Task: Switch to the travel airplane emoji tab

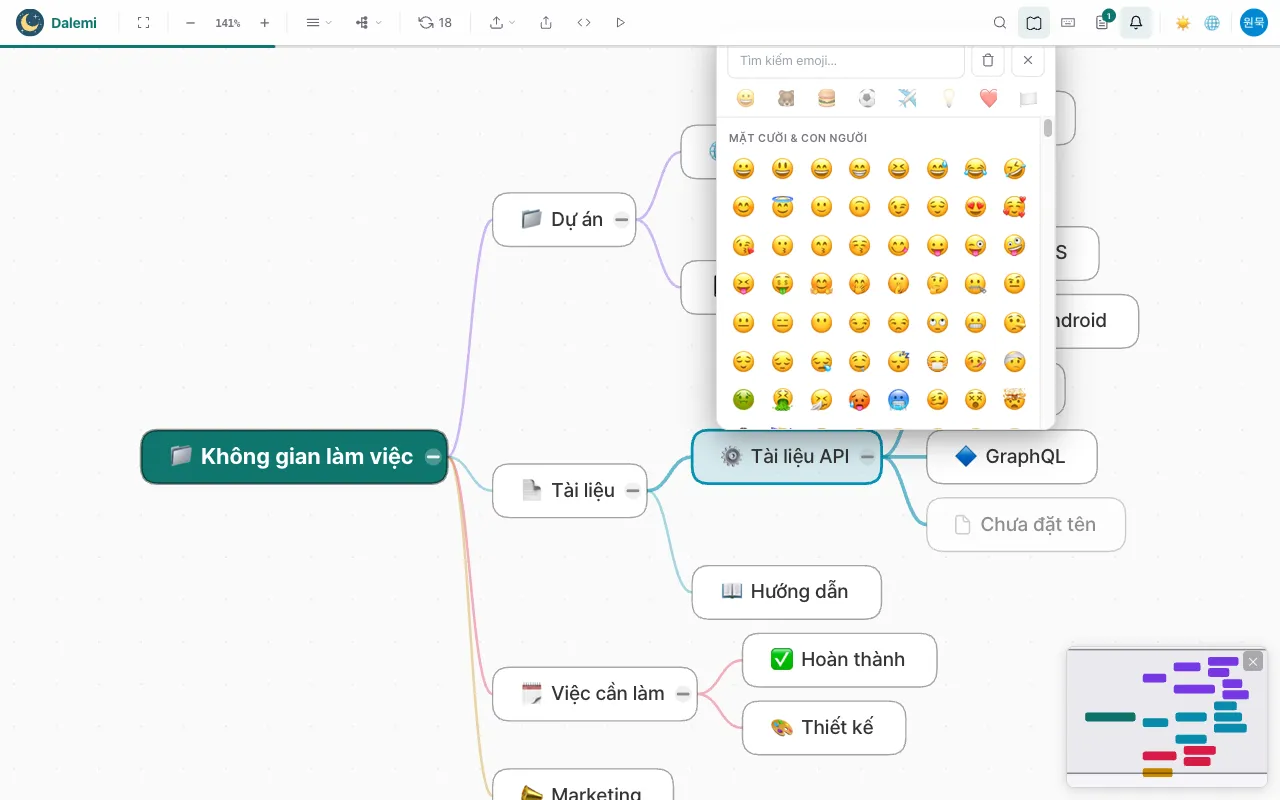Action: tap(907, 98)
